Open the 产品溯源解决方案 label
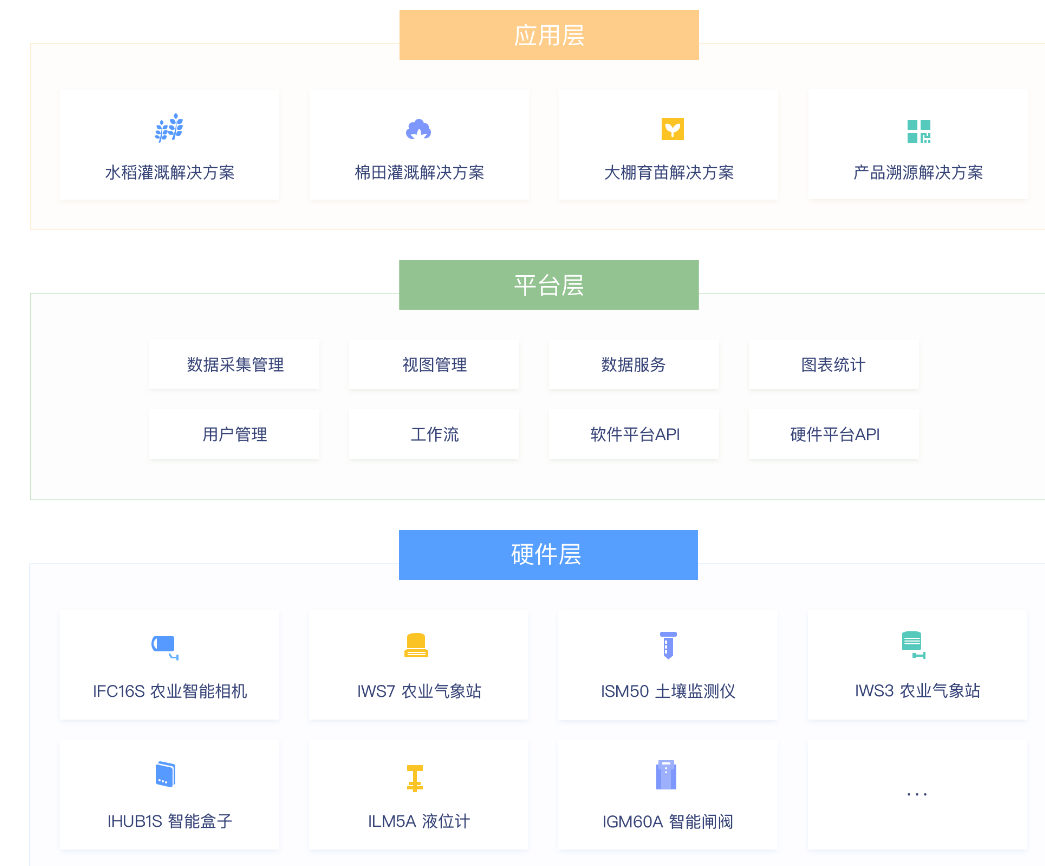Image resolution: width=1045 pixels, height=866 pixels. [918, 173]
